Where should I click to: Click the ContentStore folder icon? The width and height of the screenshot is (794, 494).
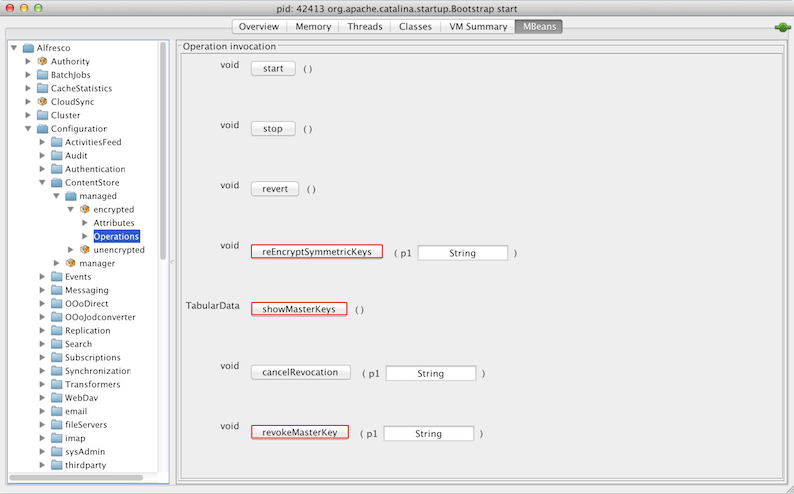(x=57, y=182)
